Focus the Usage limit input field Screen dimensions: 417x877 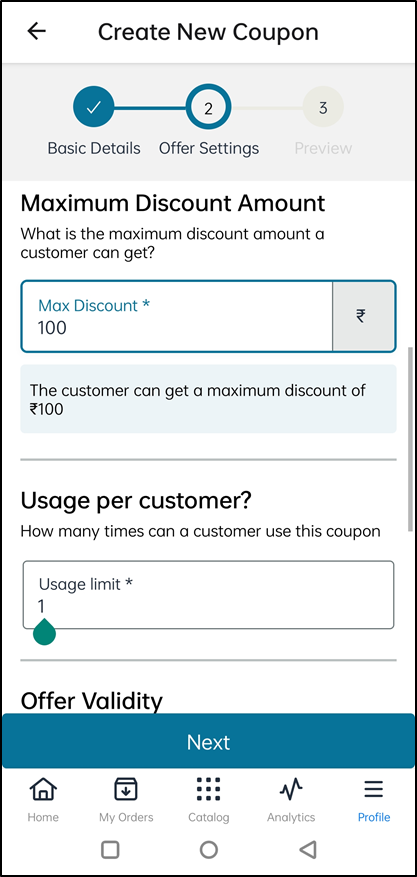coord(208,595)
